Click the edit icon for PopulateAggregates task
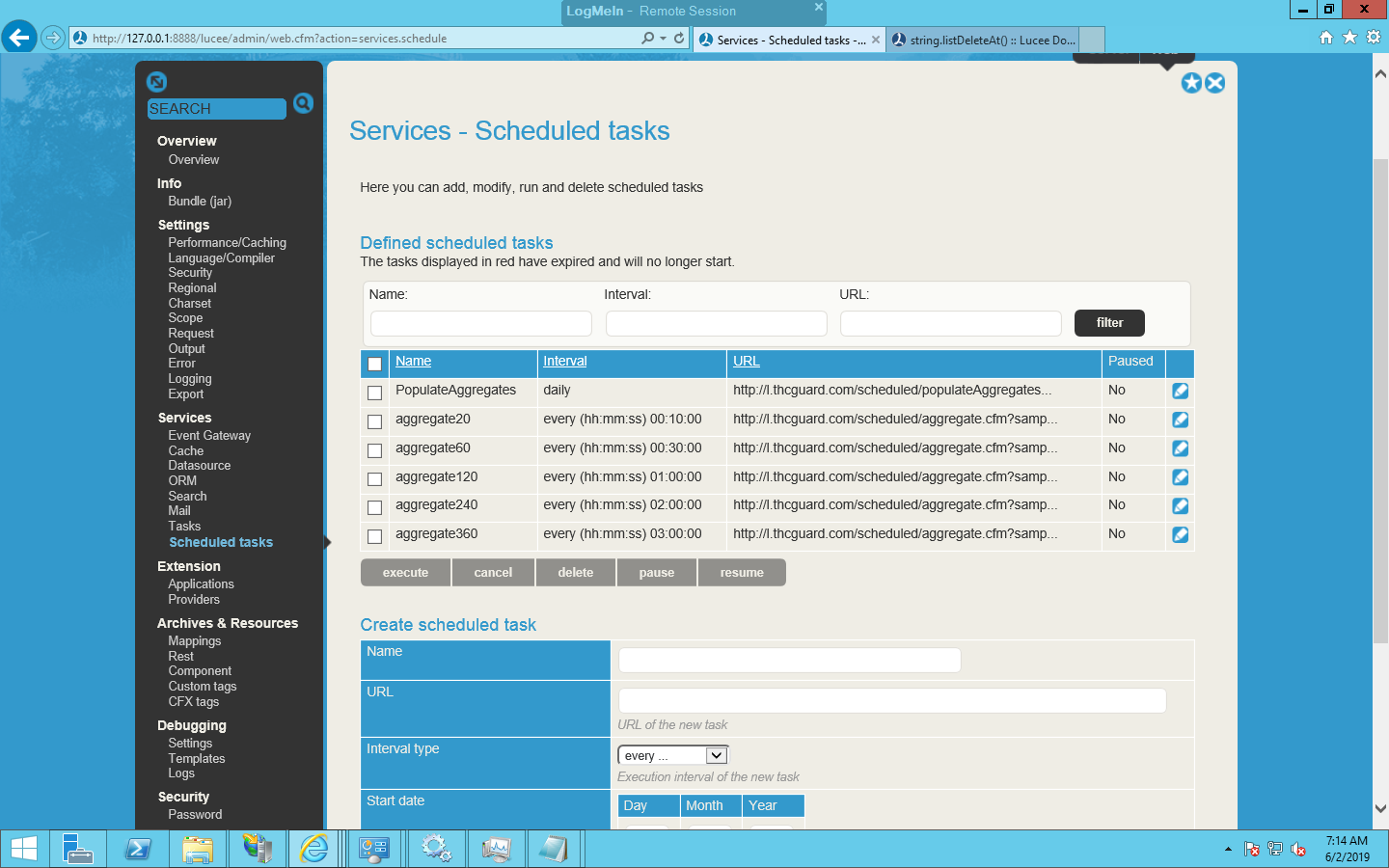 point(1180,391)
